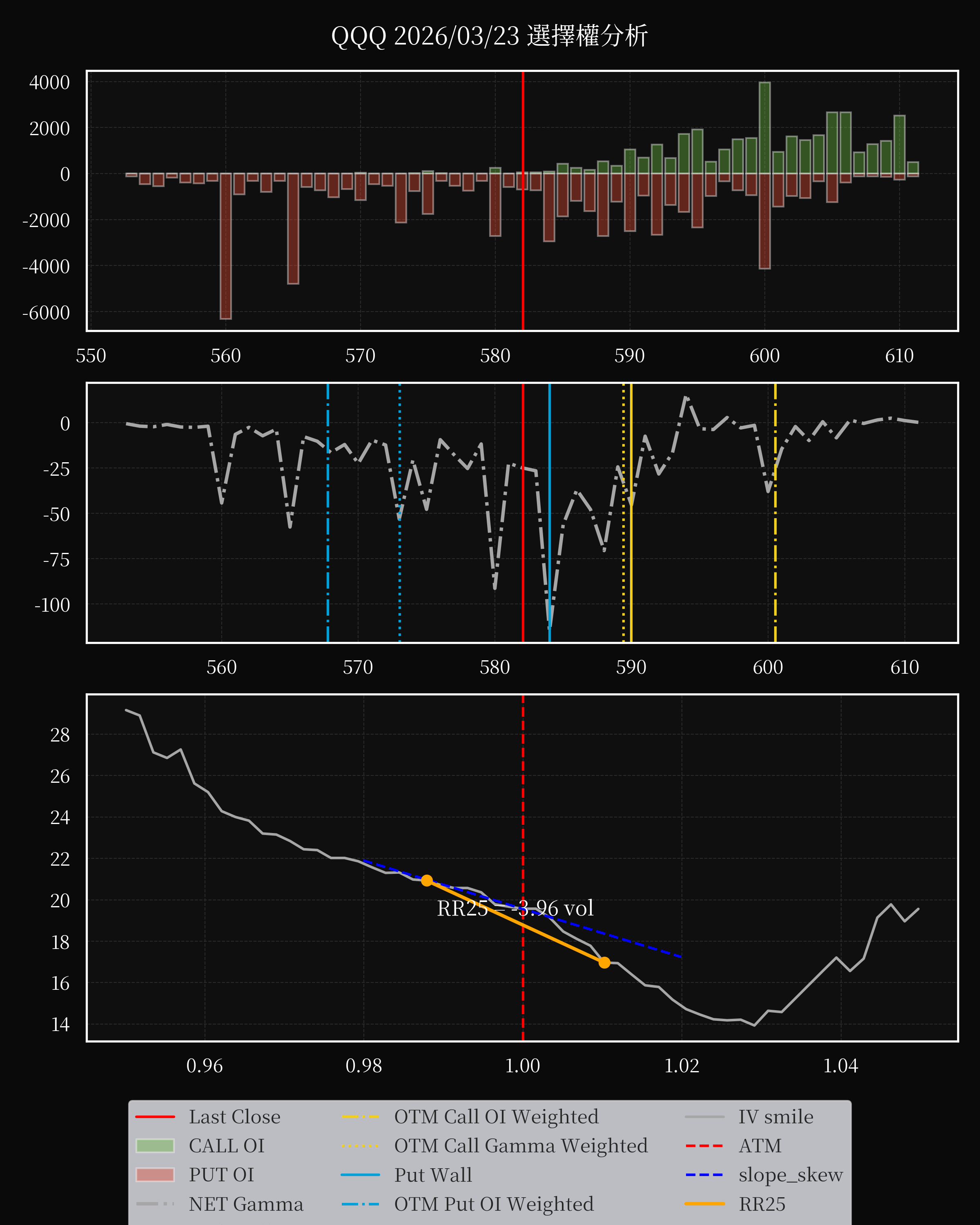
Task: Select the 'CALL OI' legend label
Action: pos(227,1146)
